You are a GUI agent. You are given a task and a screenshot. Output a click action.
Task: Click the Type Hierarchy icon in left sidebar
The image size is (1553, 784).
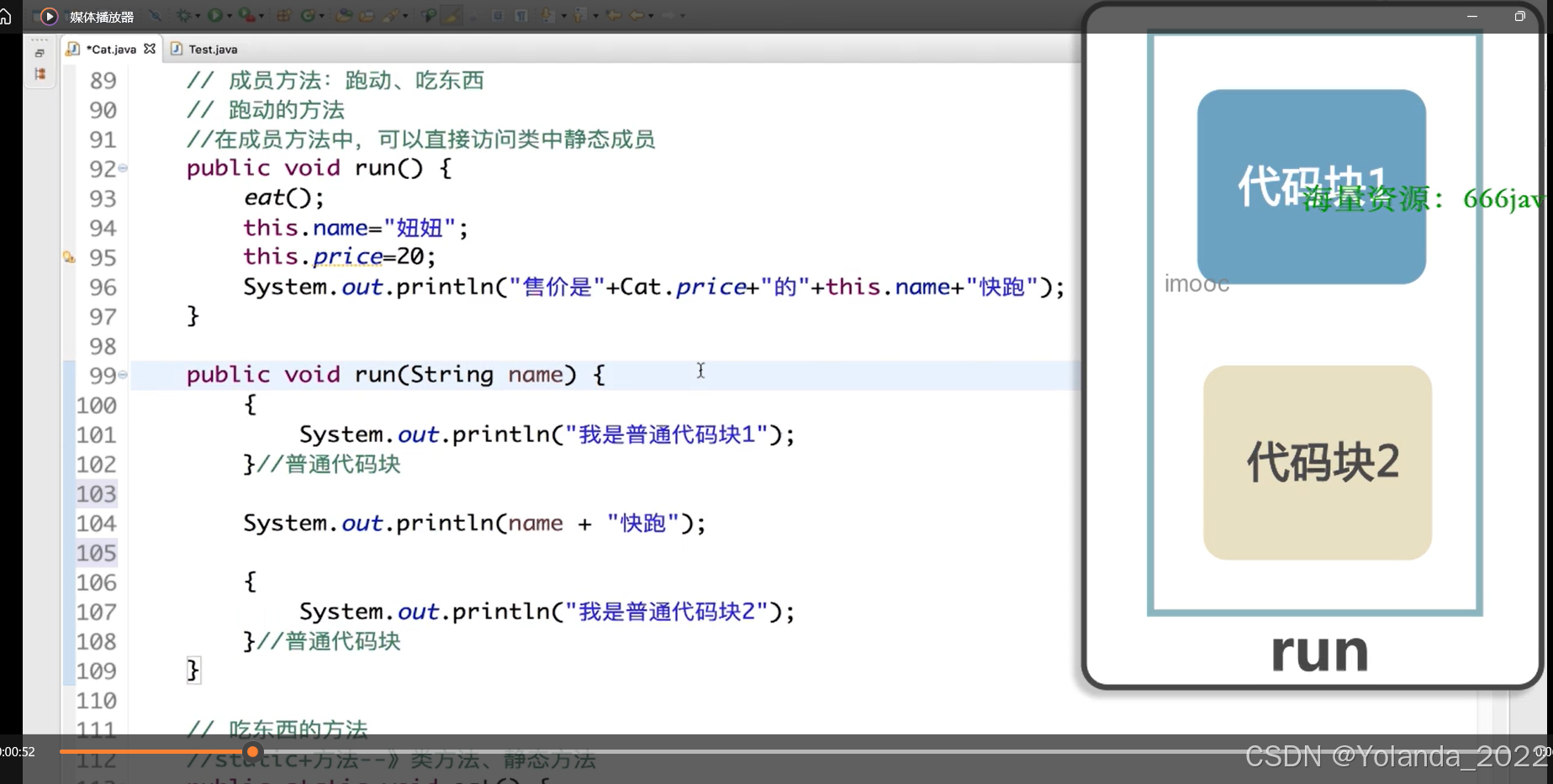point(40,74)
